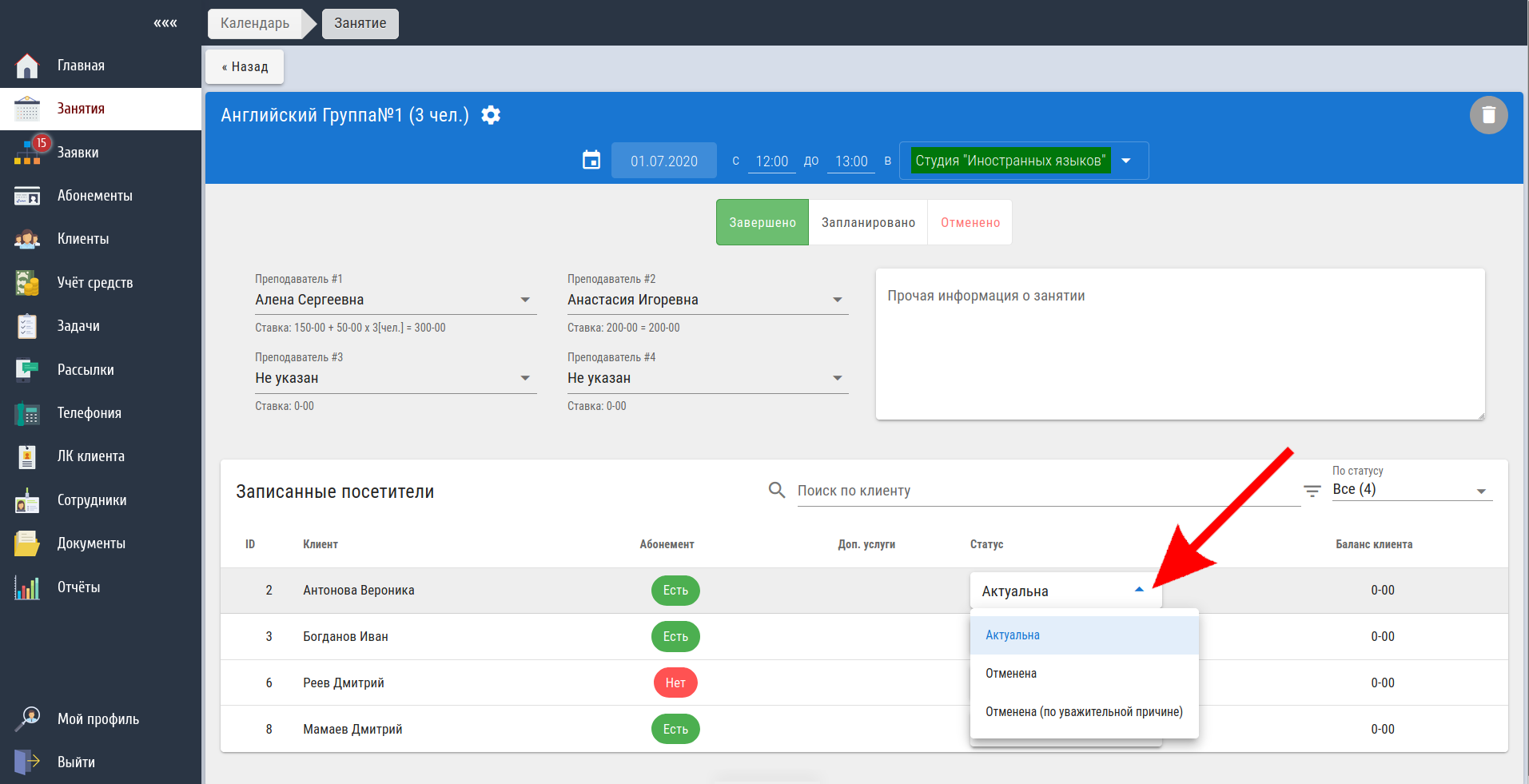The height and width of the screenshot is (784, 1529).
Task: Click Нет badge for Реев Дмитрий
Action: (x=675, y=683)
